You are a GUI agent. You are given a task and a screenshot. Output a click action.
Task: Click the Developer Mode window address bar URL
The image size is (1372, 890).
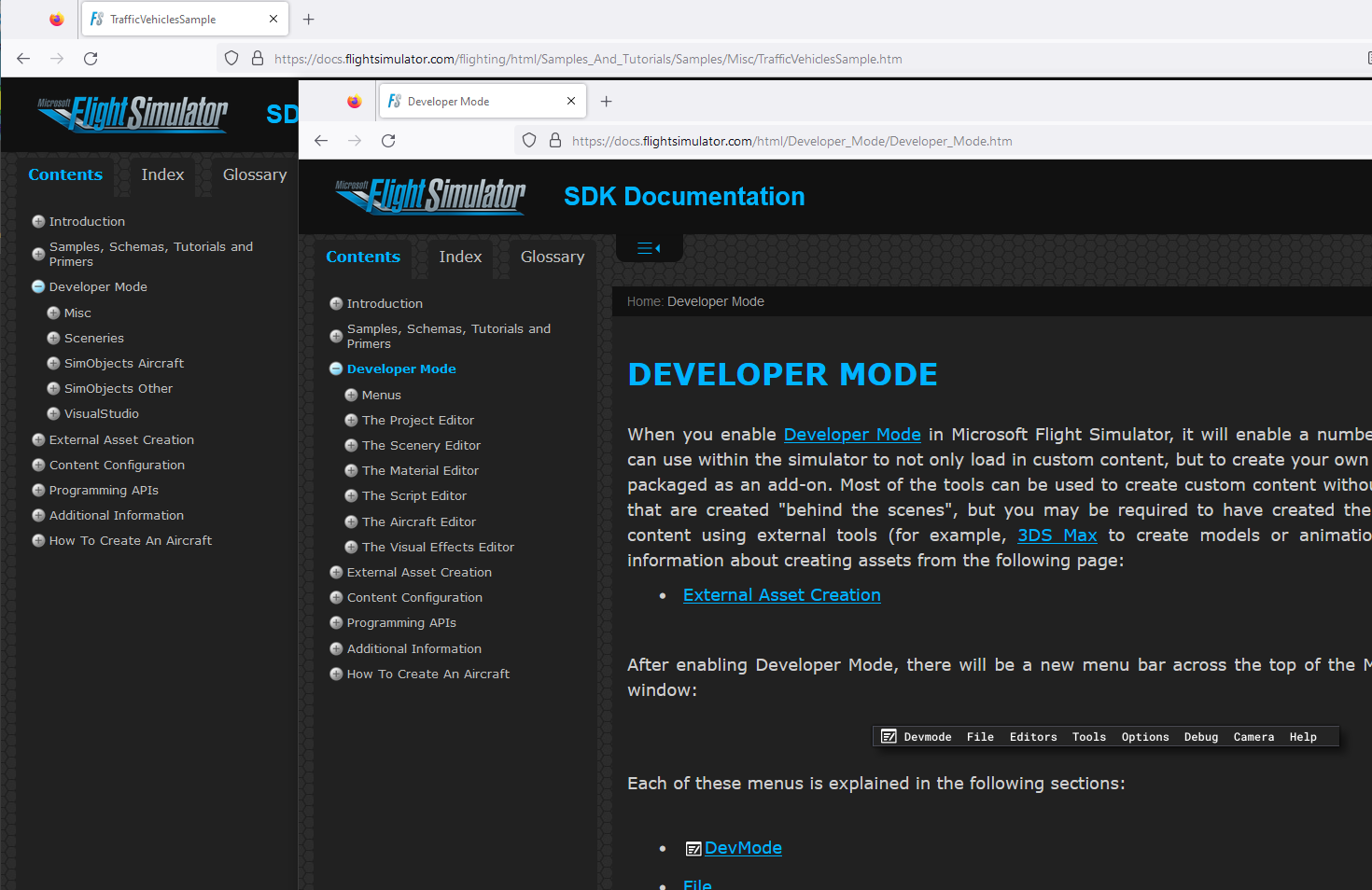(x=791, y=142)
